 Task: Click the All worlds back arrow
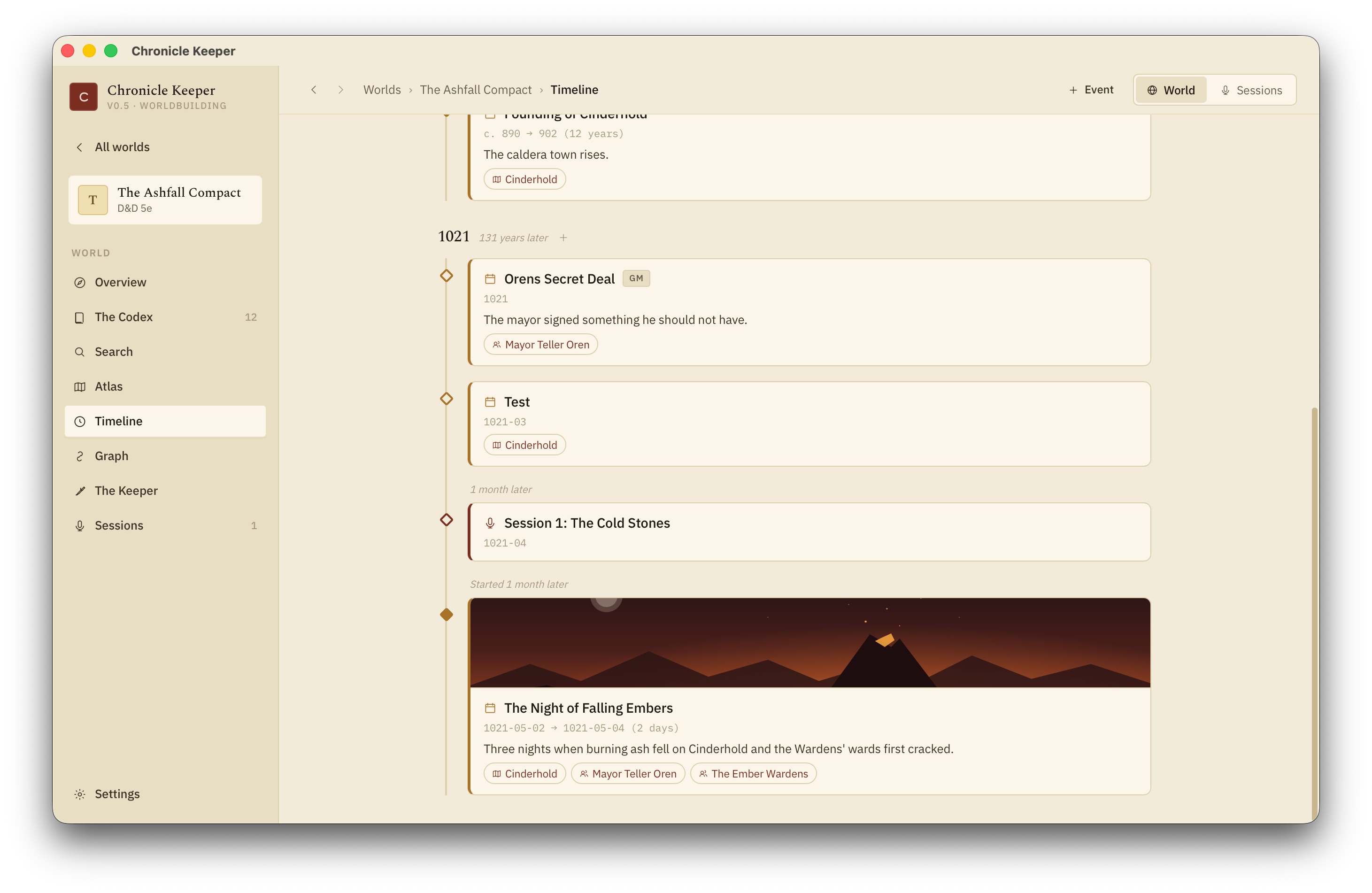click(79, 147)
